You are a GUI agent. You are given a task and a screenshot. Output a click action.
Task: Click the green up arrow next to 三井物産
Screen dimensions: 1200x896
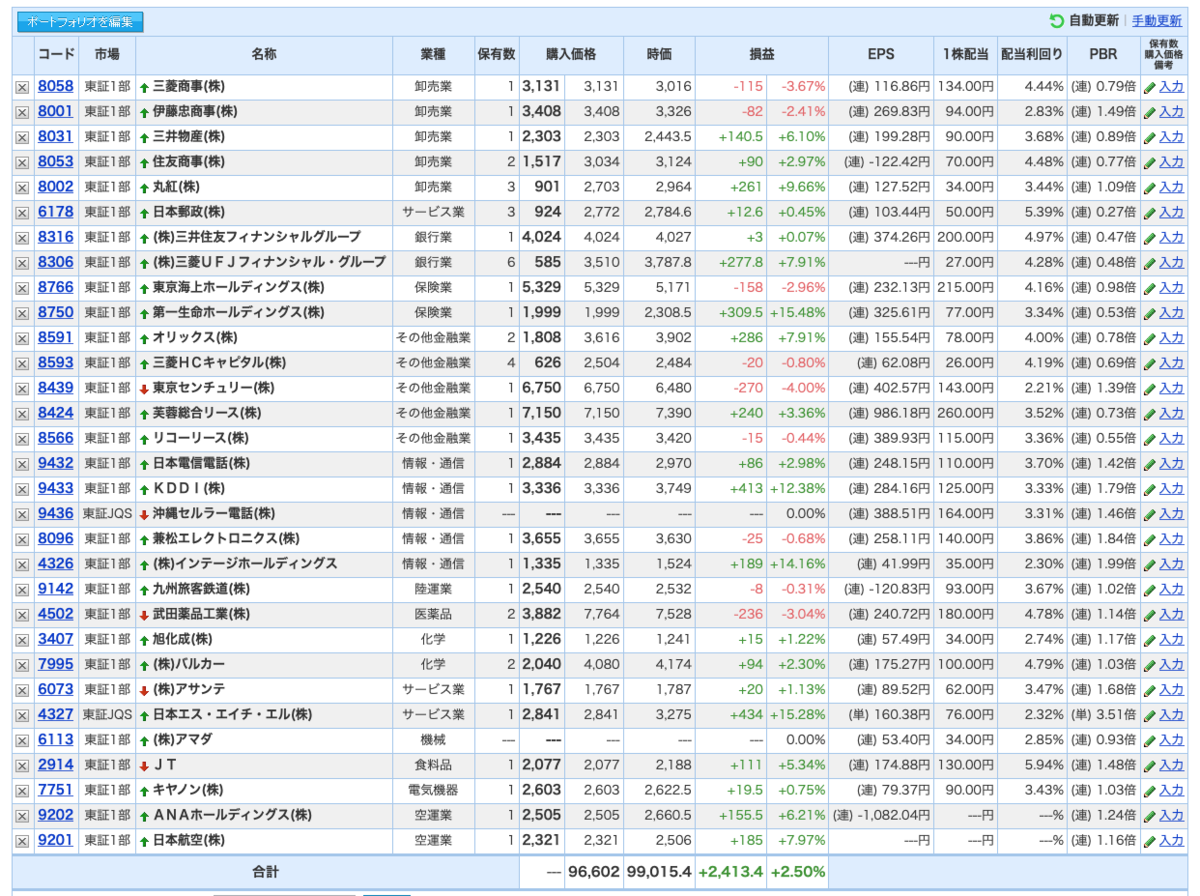pos(144,137)
